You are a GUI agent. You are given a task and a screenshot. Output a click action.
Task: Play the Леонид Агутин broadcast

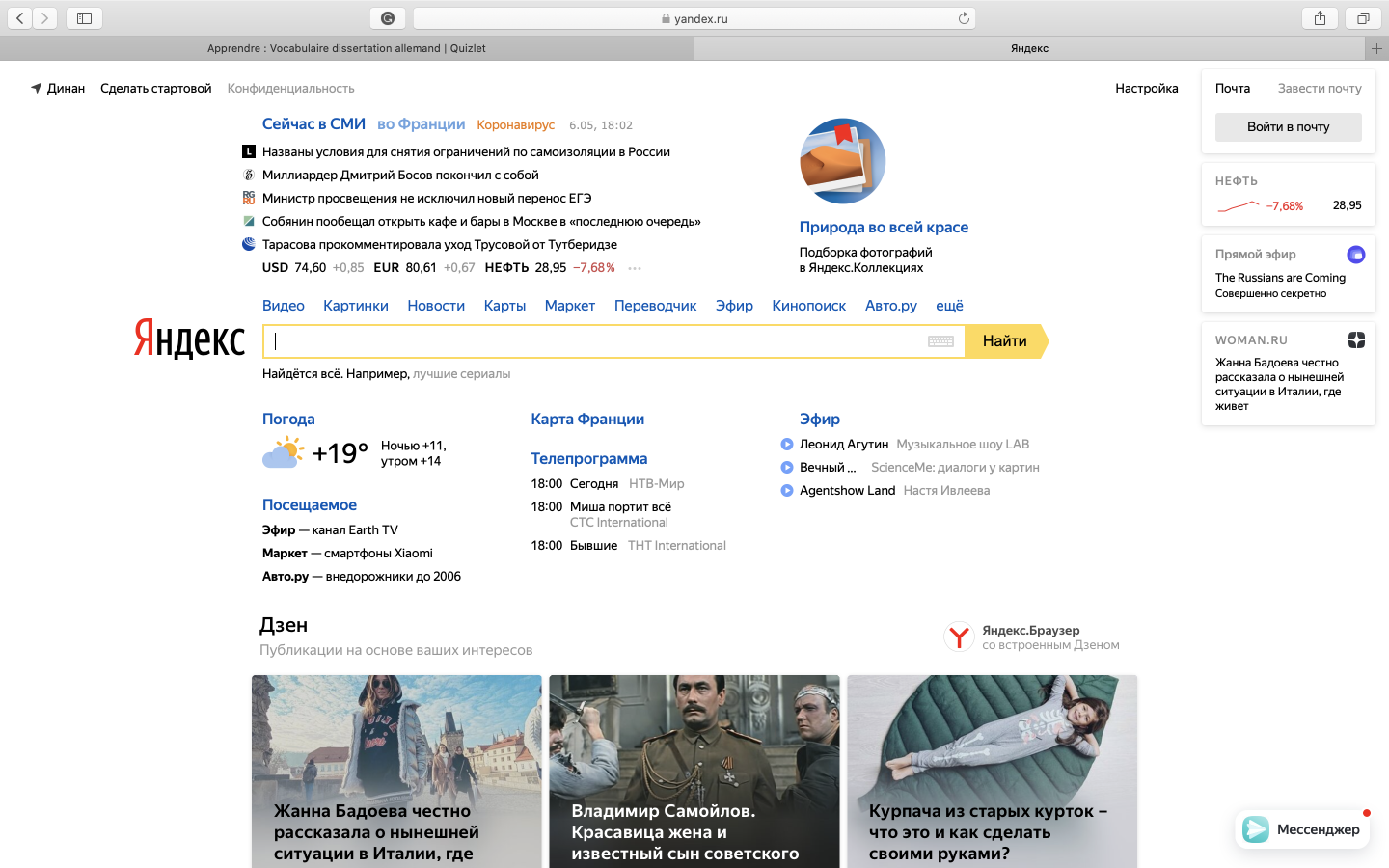coord(787,445)
